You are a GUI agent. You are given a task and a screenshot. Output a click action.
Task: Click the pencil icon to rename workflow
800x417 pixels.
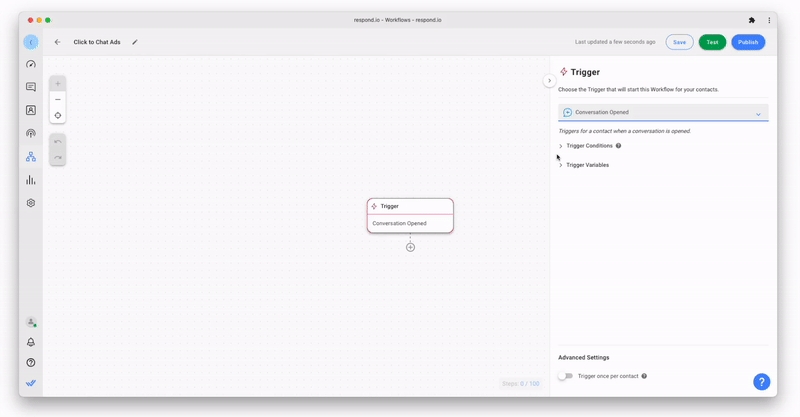(x=135, y=42)
